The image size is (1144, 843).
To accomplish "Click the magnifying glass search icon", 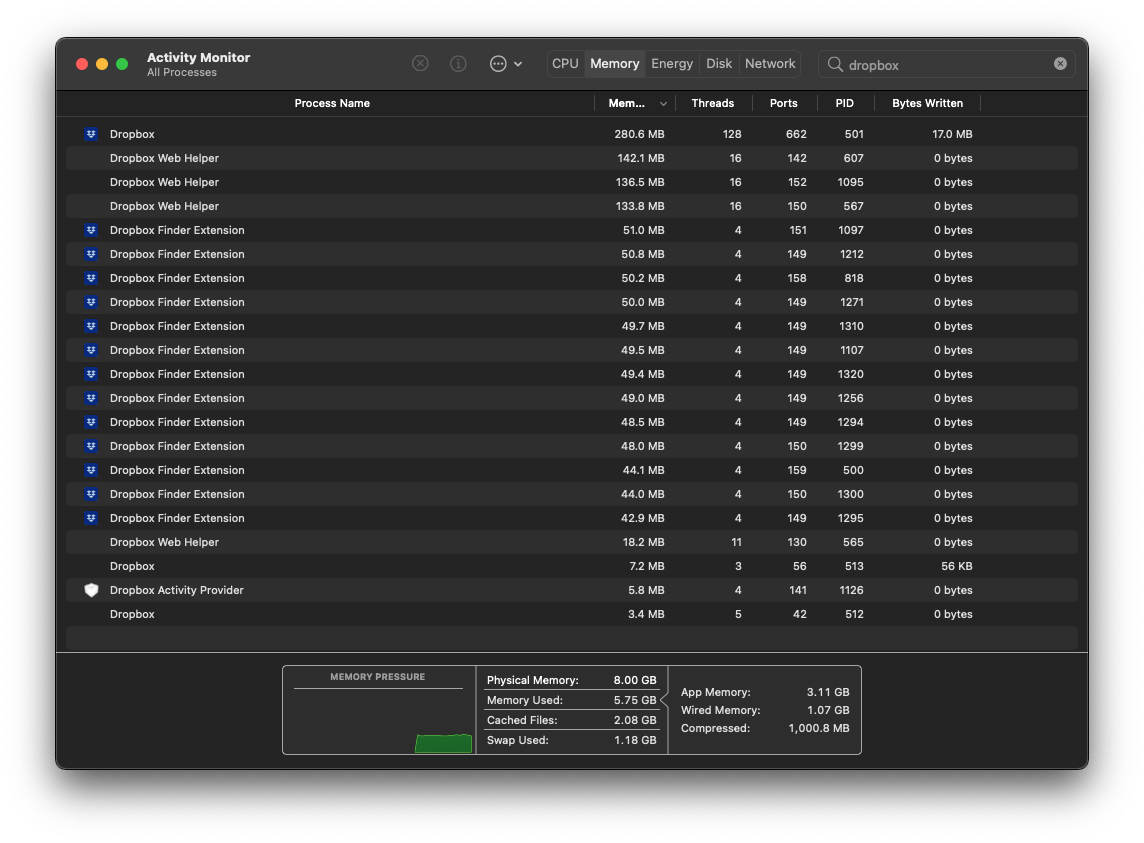I will (835, 64).
